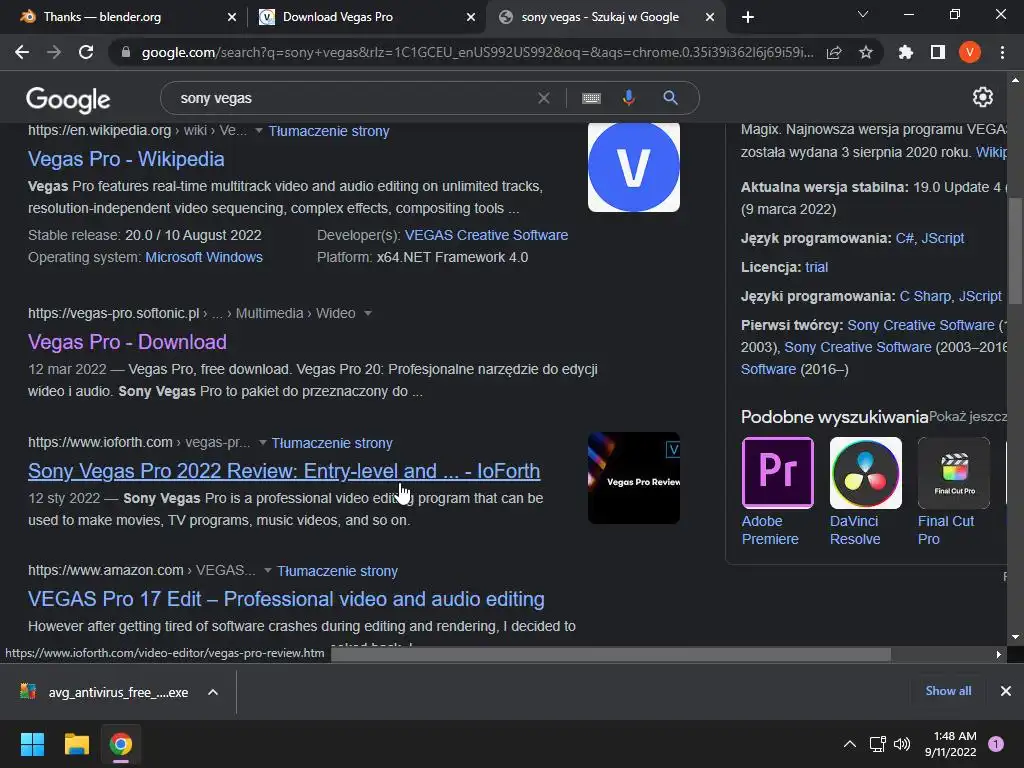Open DaVinci Resolve related search
The width and height of the screenshot is (1024, 768).
(865, 492)
